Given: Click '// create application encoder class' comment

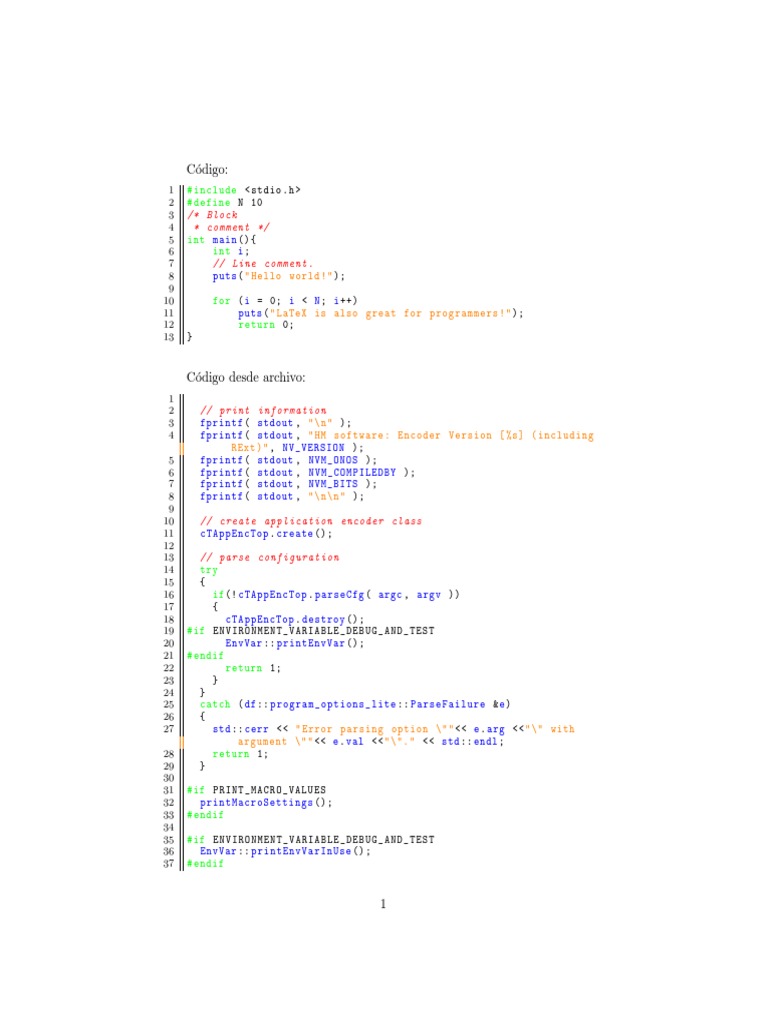Looking at the screenshot, I should (311, 521).
